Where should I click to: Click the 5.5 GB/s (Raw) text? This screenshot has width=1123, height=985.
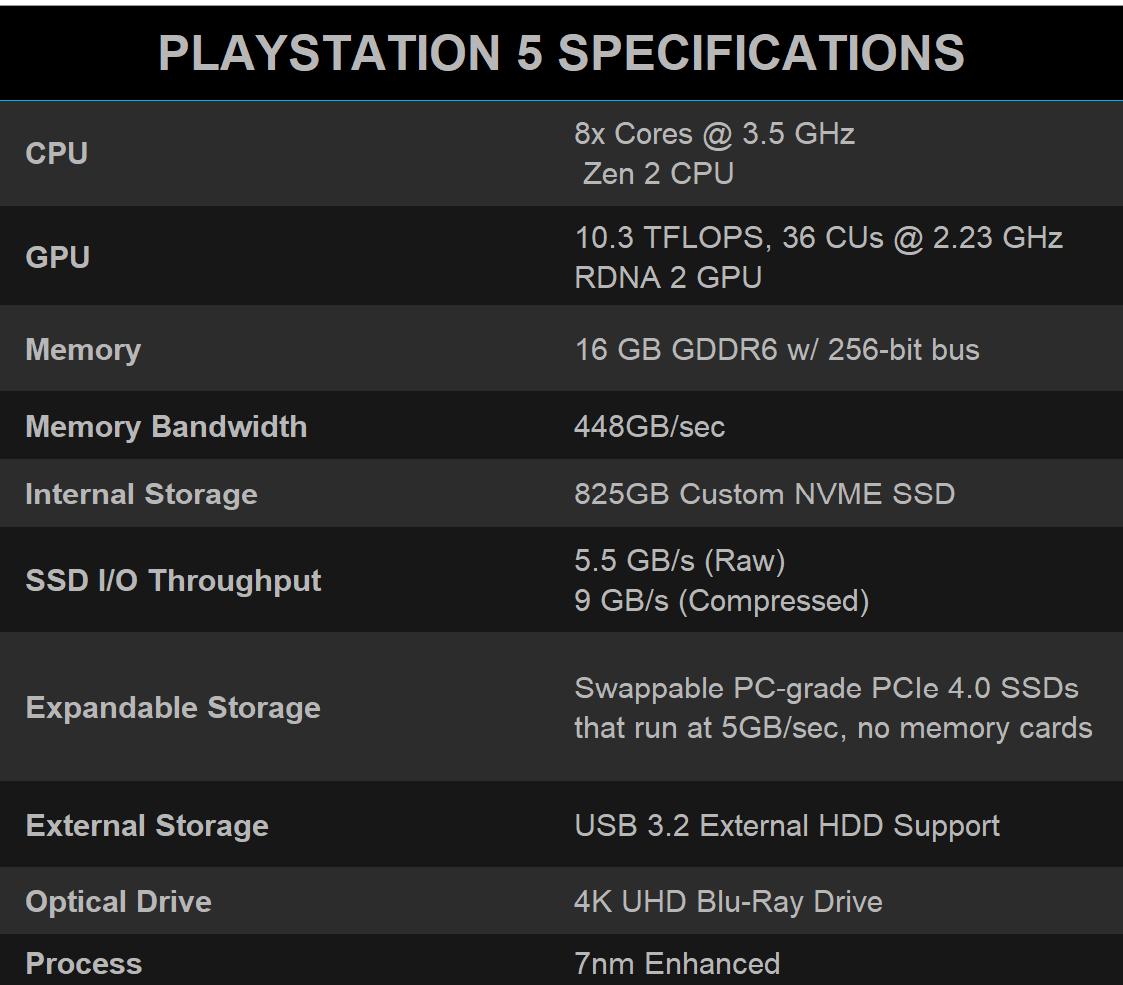[679, 561]
